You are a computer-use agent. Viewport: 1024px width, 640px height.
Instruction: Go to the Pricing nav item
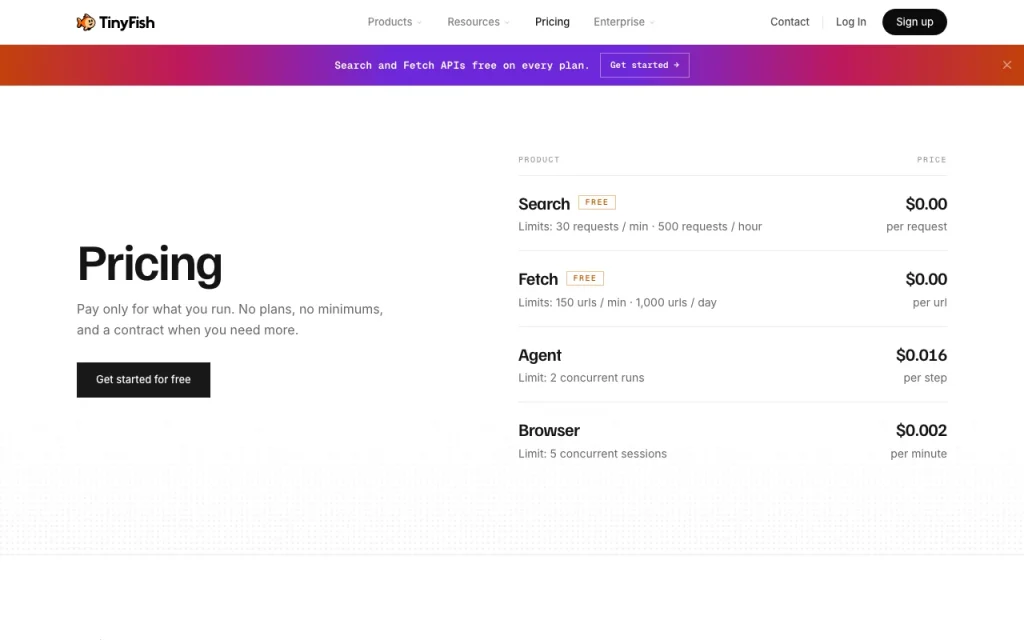coord(552,22)
